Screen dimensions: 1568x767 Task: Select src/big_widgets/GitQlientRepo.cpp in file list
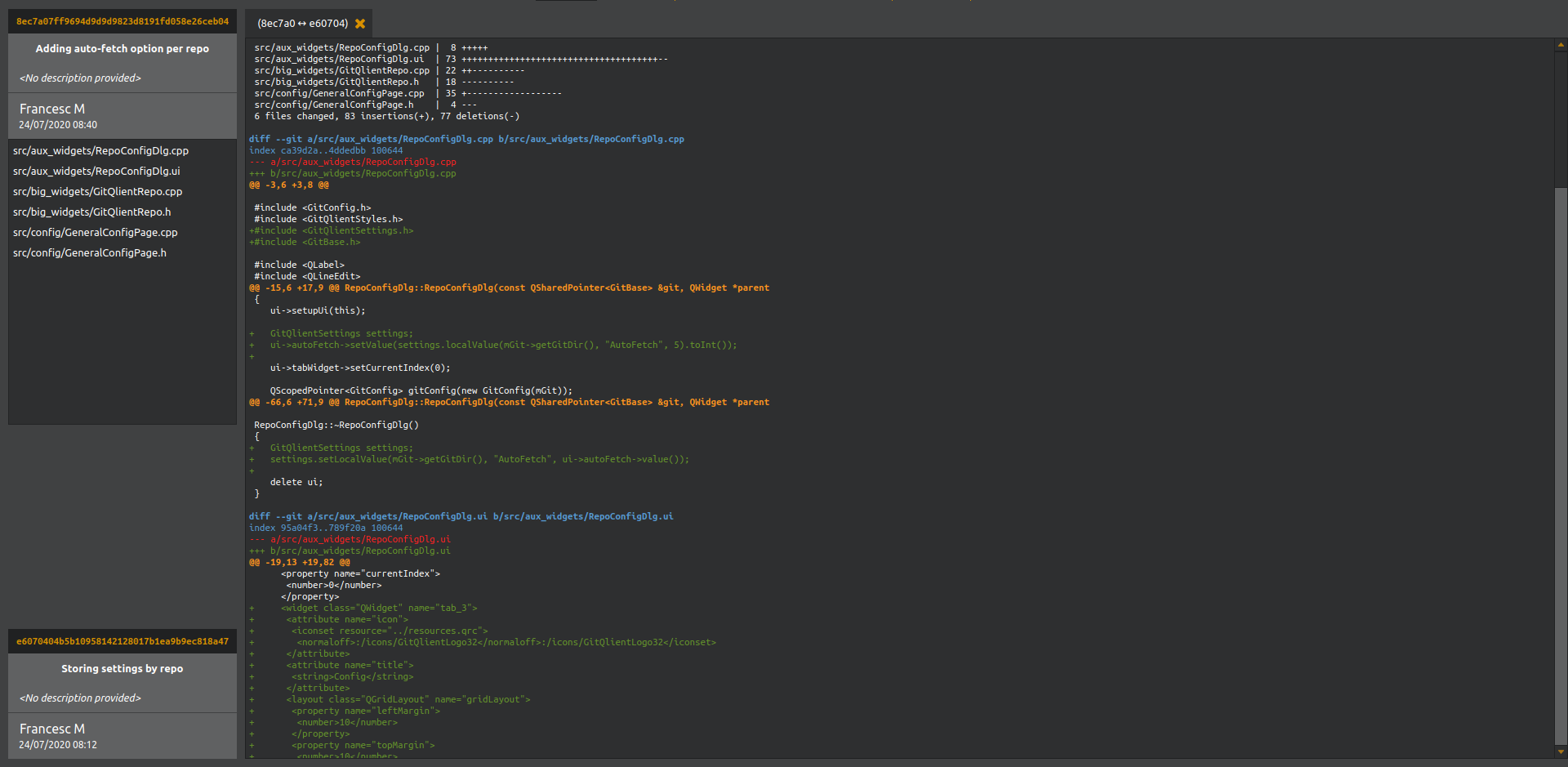pyautogui.click(x=97, y=192)
